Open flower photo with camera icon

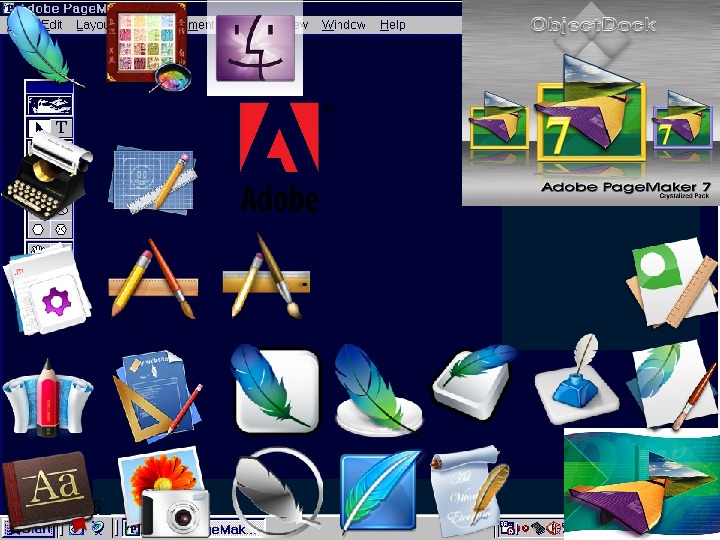click(x=163, y=491)
